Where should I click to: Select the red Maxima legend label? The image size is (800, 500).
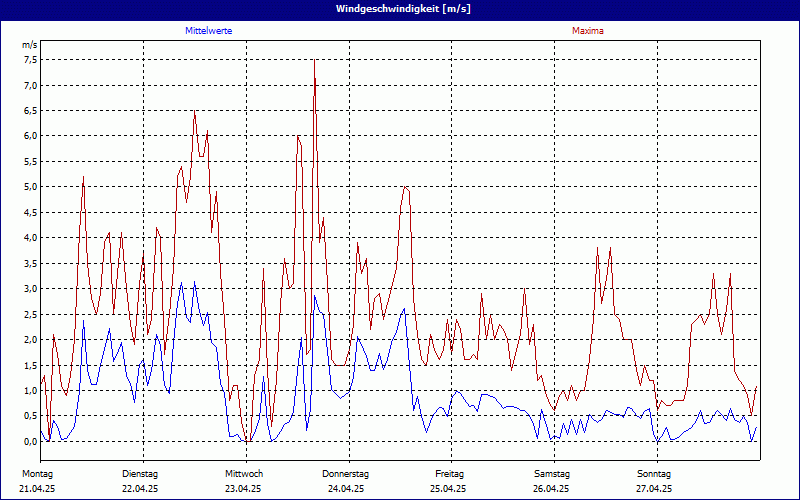(588, 31)
